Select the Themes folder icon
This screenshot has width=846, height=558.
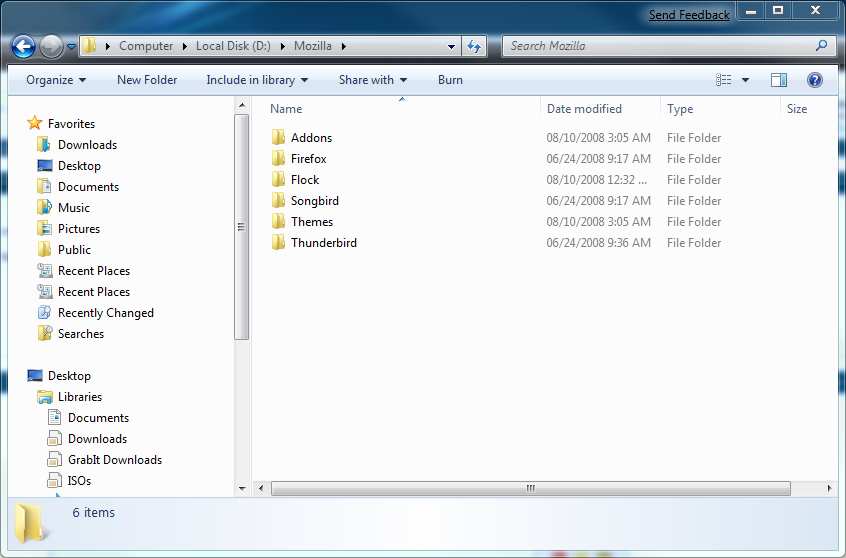click(278, 222)
